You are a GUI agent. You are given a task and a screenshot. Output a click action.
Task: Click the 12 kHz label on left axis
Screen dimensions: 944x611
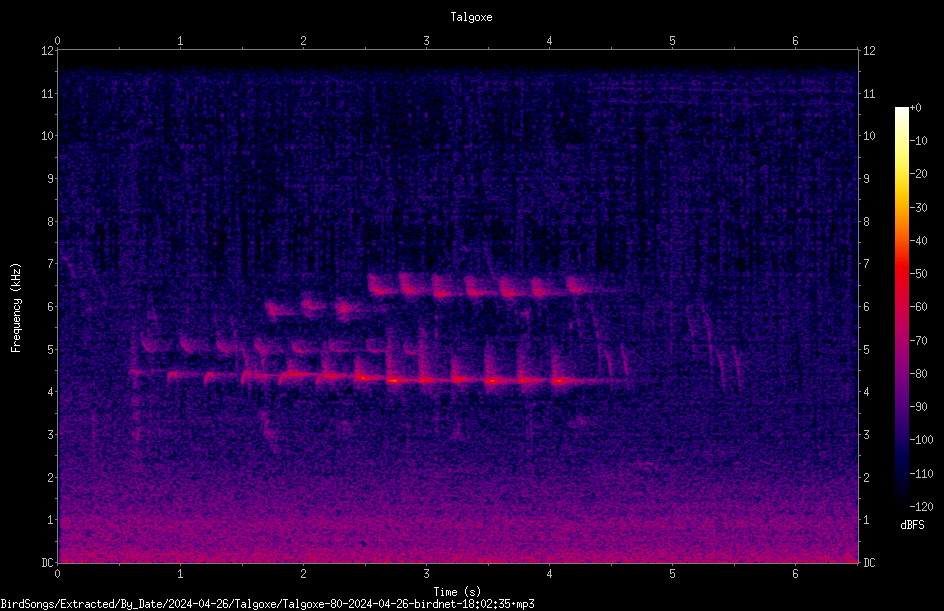pyautogui.click(x=48, y=51)
